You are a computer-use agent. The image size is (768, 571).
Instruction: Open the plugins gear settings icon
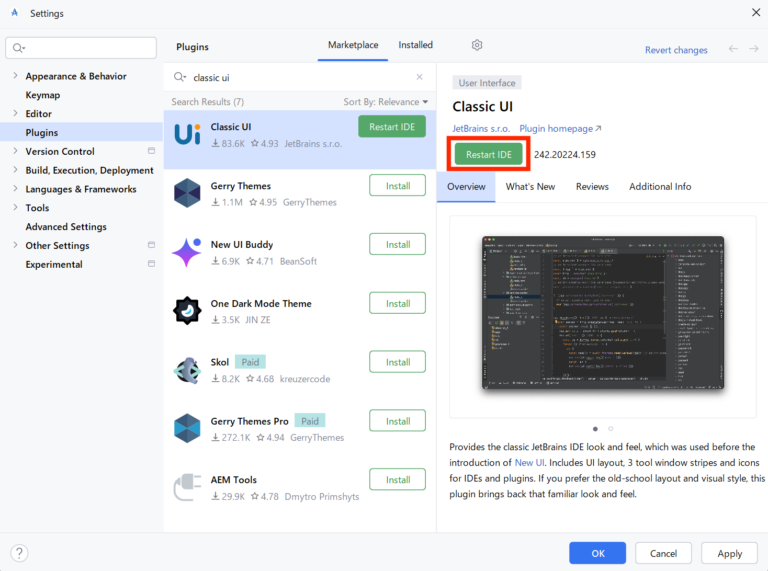pos(477,45)
